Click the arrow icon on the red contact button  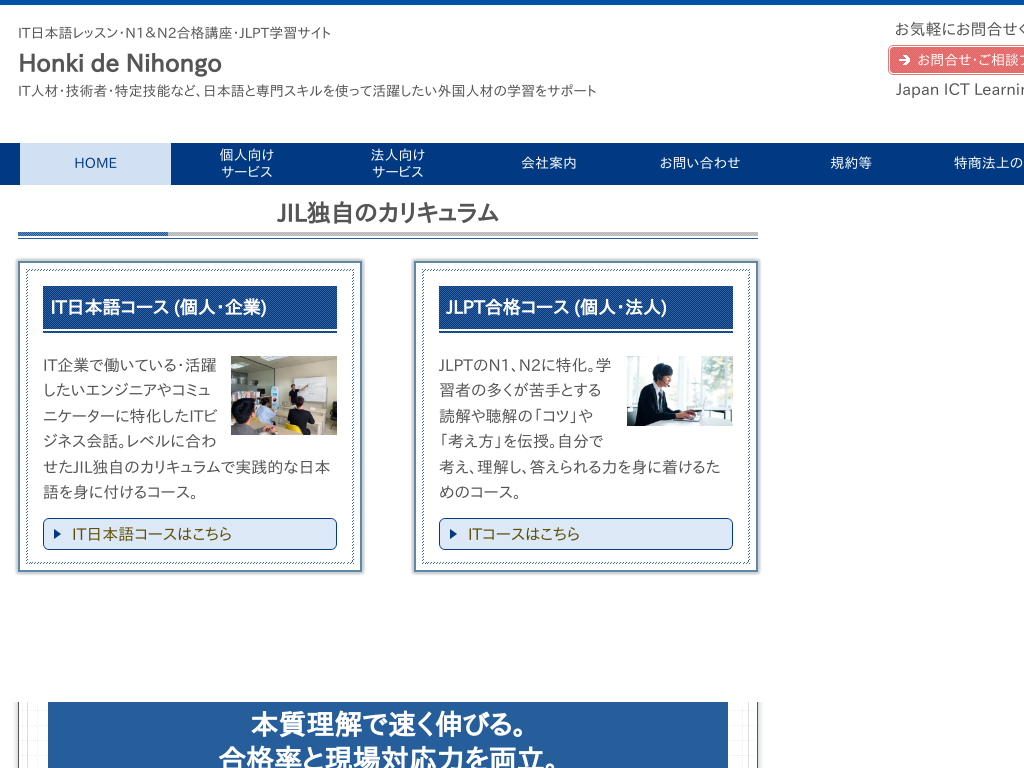pyautogui.click(x=903, y=60)
